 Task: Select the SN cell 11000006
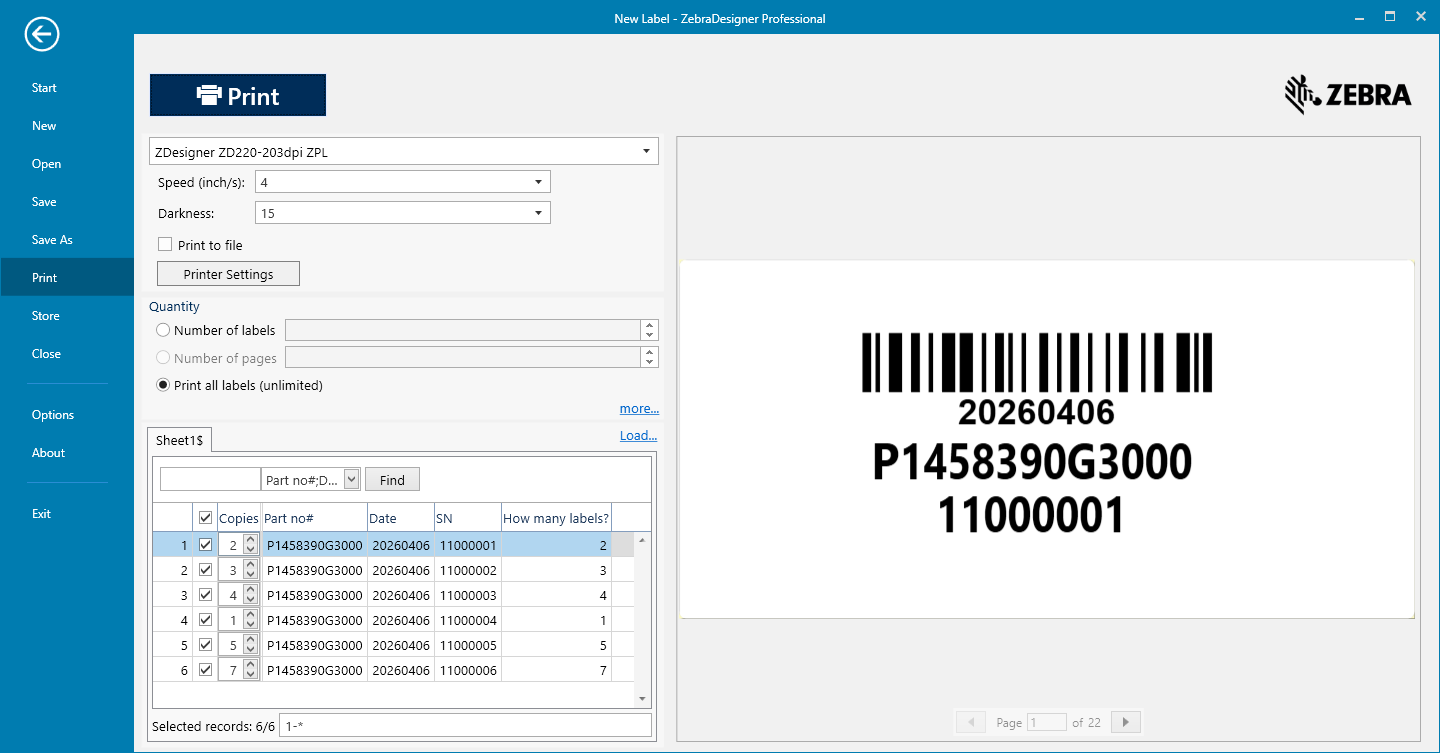click(x=467, y=670)
